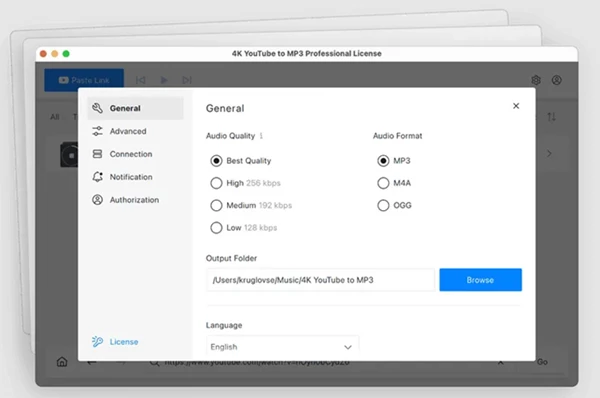Close the settings dialog with X
Viewport: 600px width, 398px height.
tap(516, 106)
